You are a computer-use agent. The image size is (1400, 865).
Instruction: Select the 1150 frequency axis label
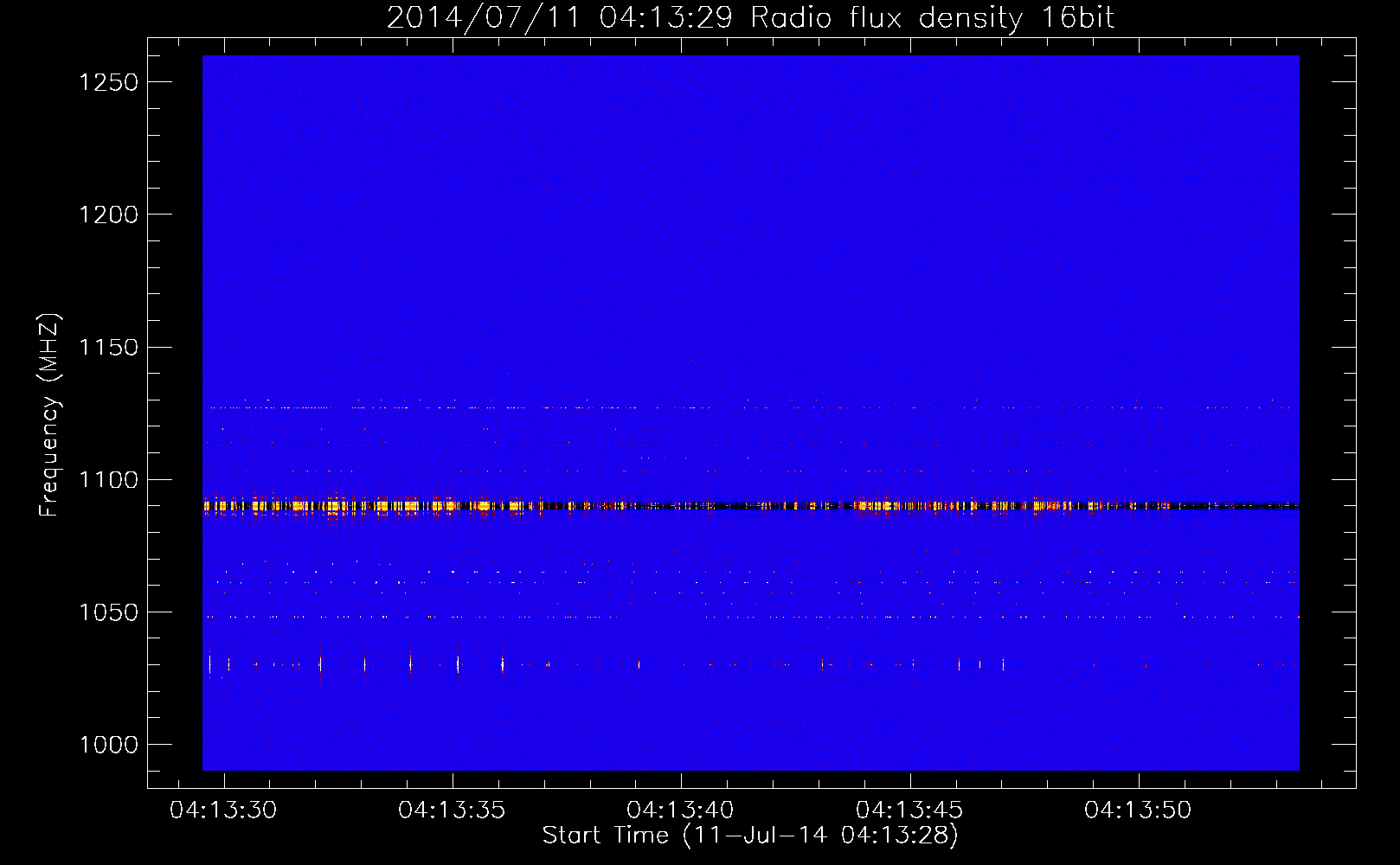pos(108,348)
